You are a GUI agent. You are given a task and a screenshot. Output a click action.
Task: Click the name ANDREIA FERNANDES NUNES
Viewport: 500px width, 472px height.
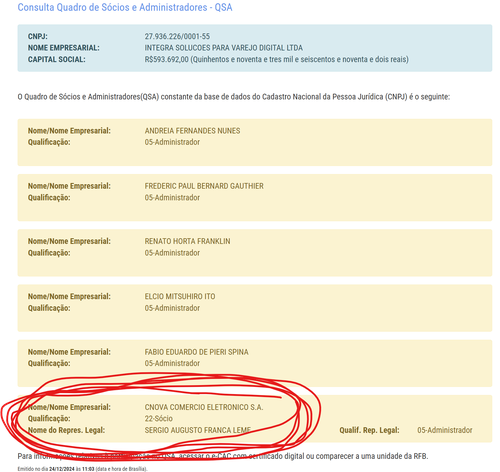pyautogui.click(x=192, y=131)
